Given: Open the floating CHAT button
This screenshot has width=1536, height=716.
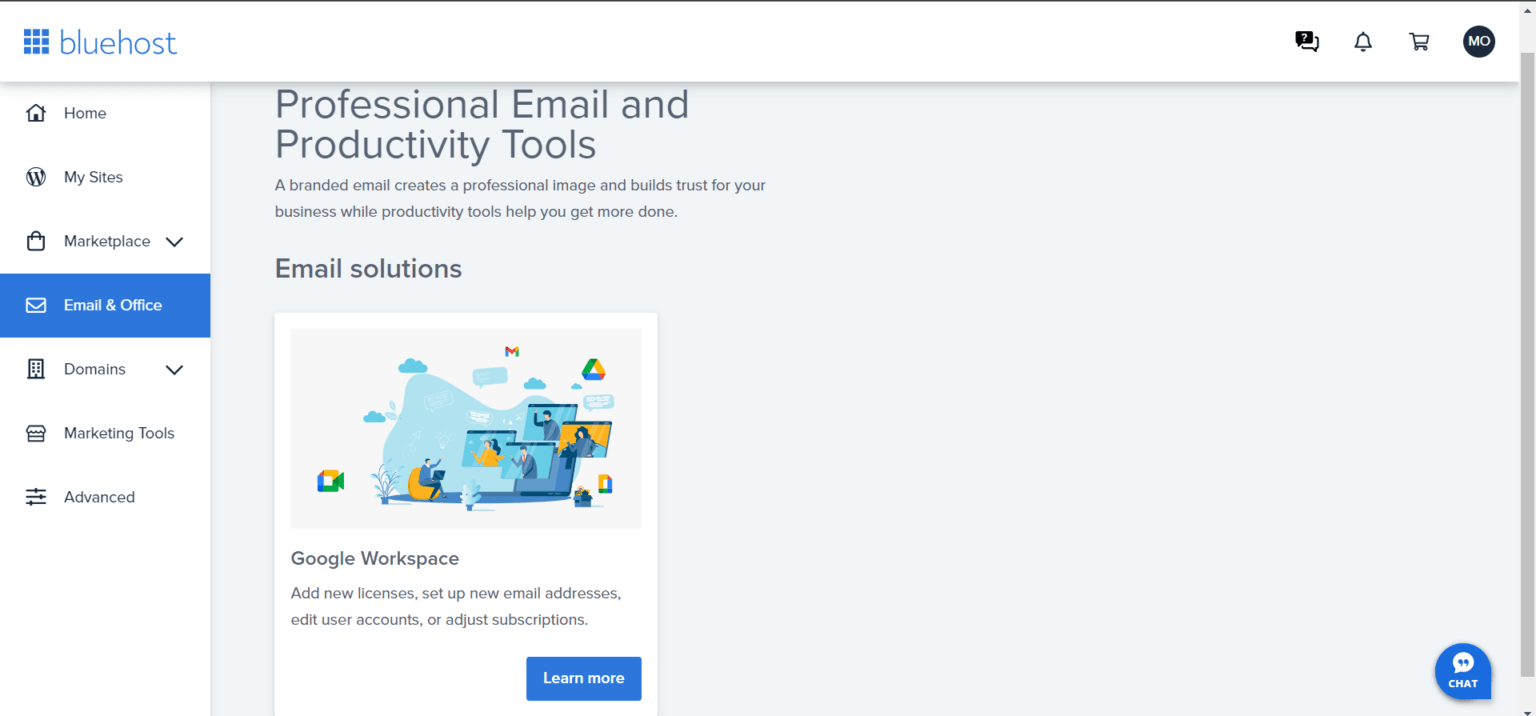Looking at the screenshot, I should click(x=1463, y=671).
